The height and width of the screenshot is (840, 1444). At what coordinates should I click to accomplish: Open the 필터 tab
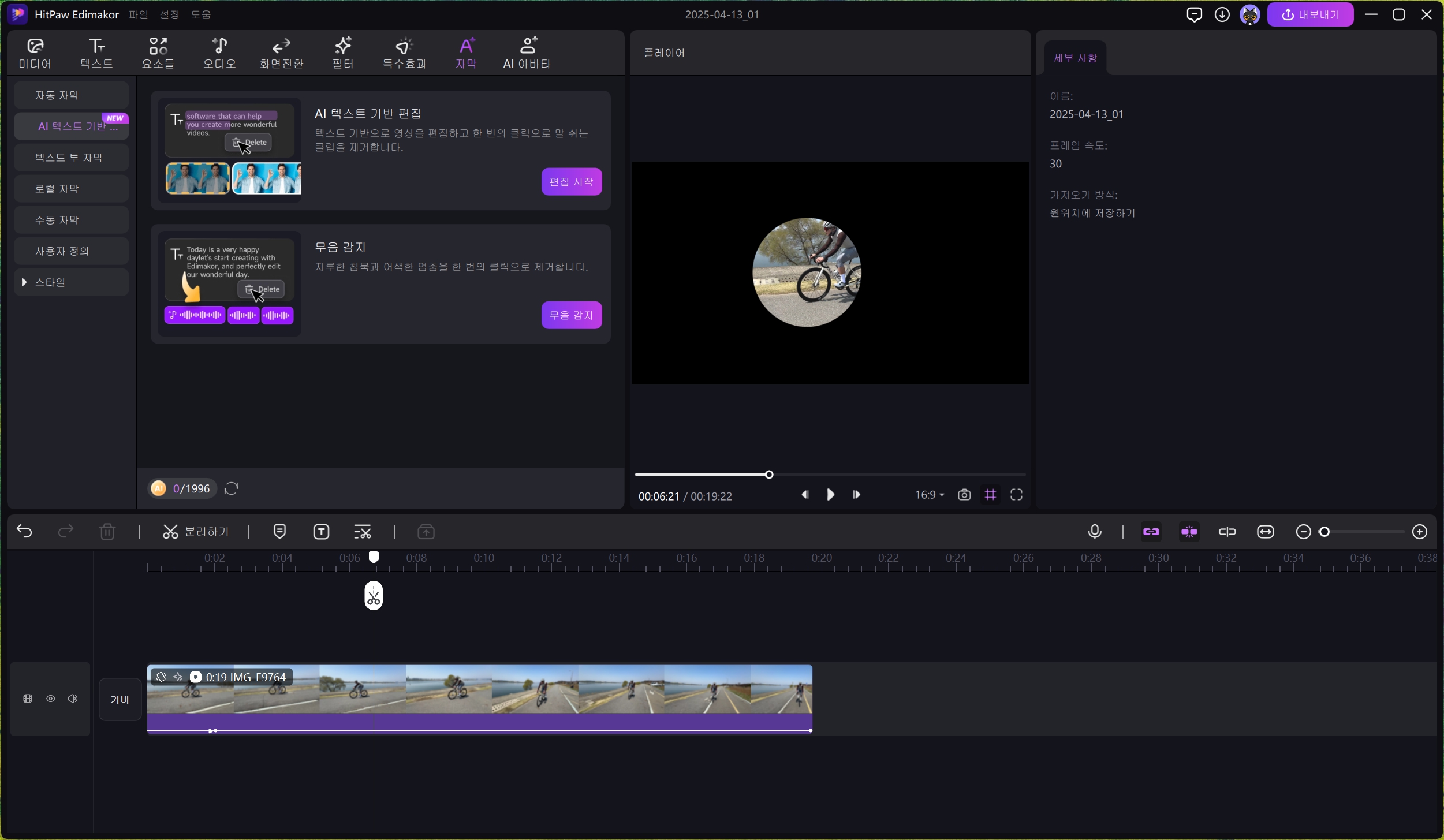click(x=343, y=53)
